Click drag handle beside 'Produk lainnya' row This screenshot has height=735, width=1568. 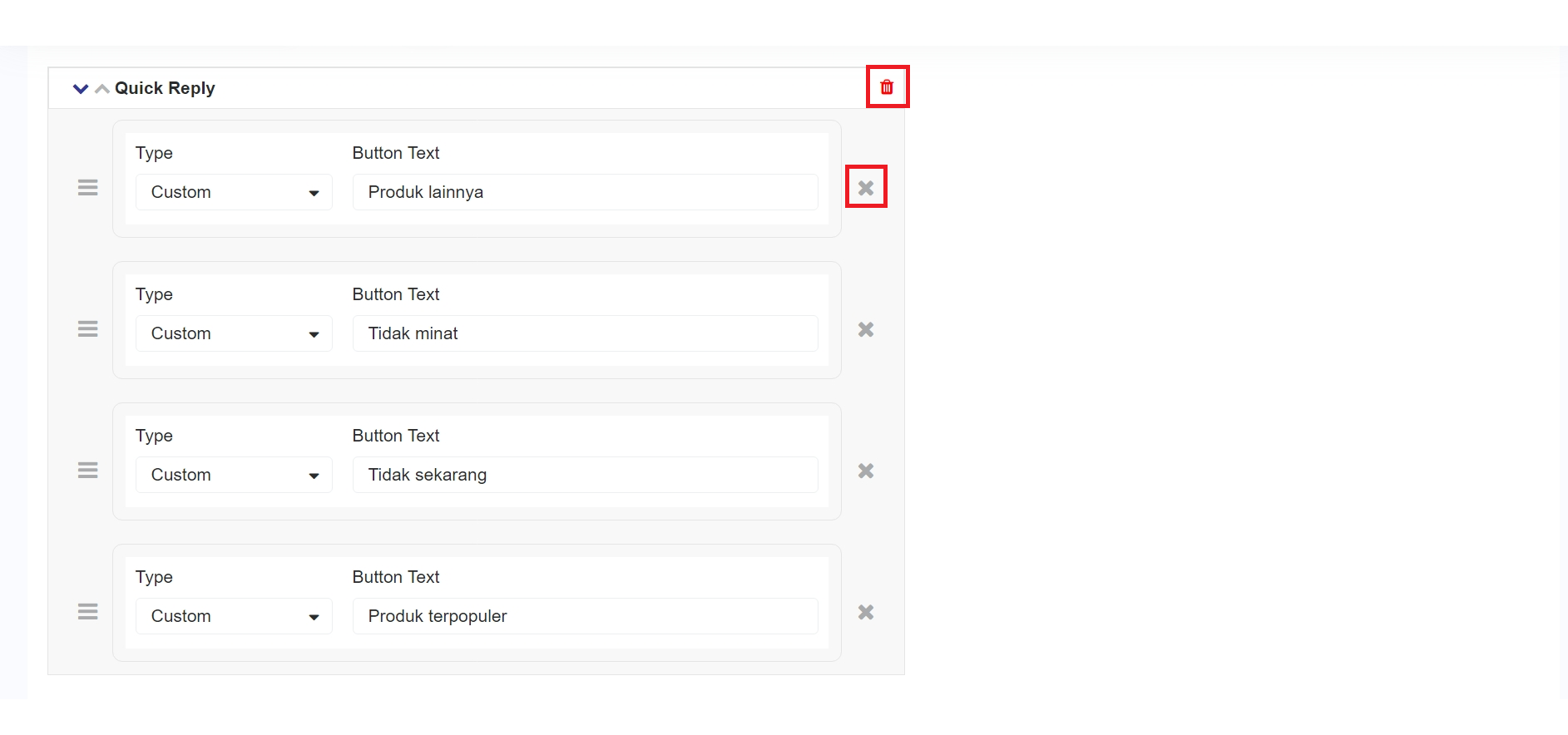pyautogui.click(x=87, y=188)
